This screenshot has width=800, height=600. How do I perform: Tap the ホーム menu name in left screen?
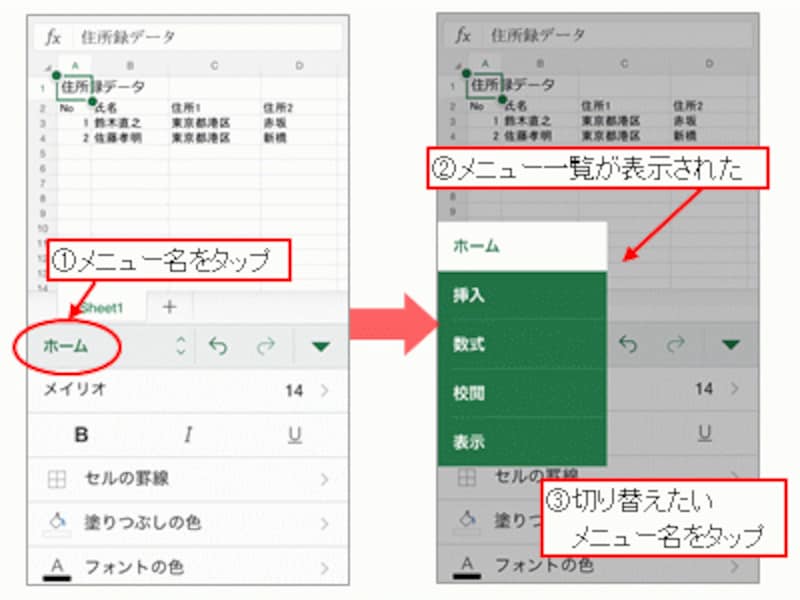tap(65, 346)
